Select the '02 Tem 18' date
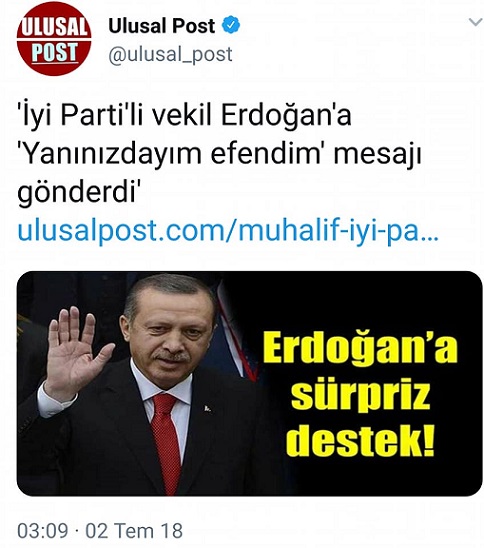This screenshot has height=548, width=484. point(134,531)
